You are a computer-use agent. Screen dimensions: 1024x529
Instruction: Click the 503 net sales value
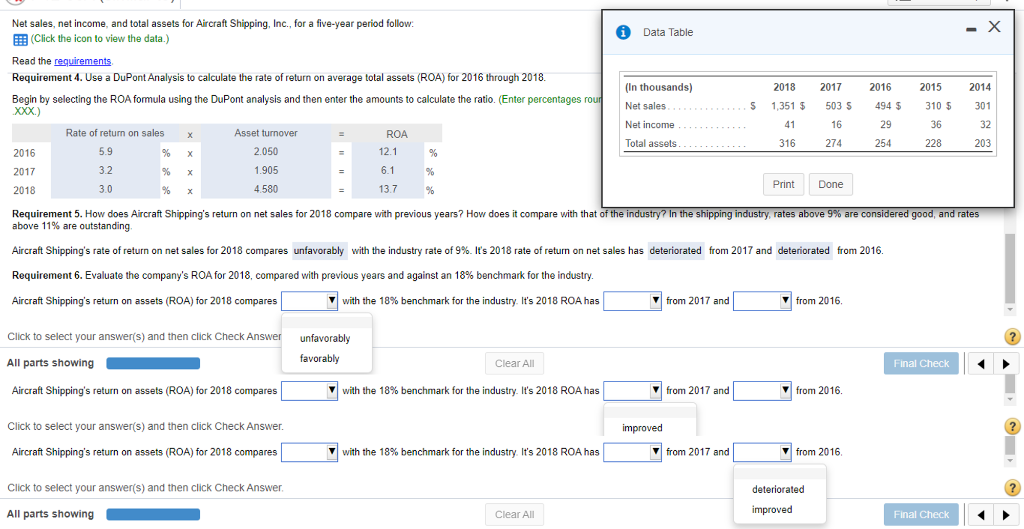(835, 106)
